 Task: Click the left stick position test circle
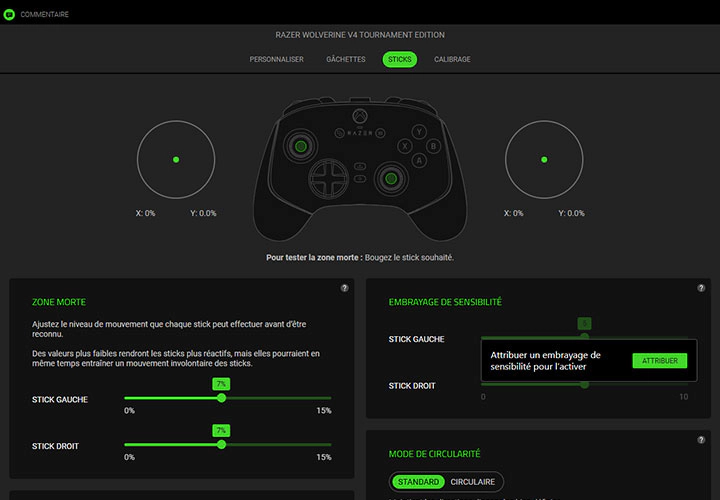click(x=176, y=160)
